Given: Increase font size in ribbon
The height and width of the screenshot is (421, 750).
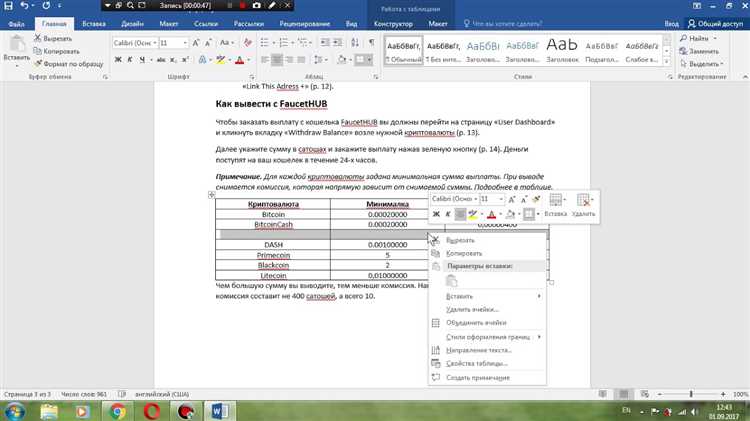Looking at the screenshot, I should point(196,43).
